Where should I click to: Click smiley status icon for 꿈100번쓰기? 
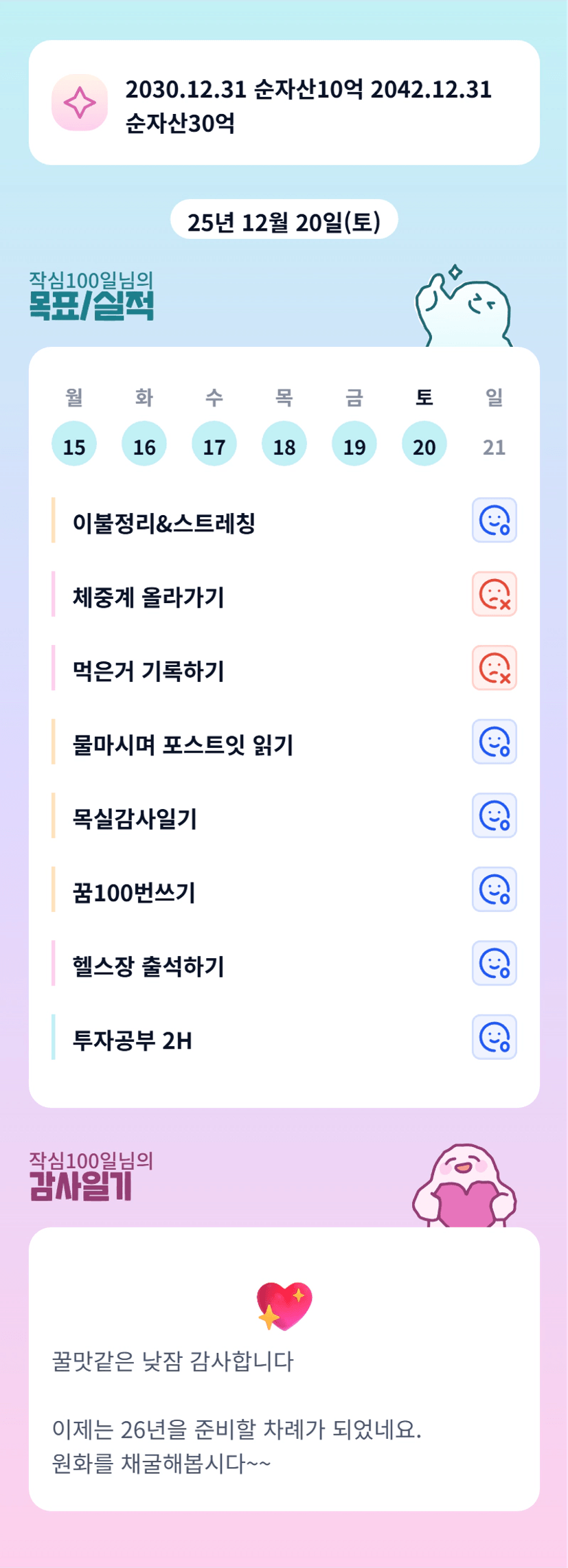click(x=494, y=889)
